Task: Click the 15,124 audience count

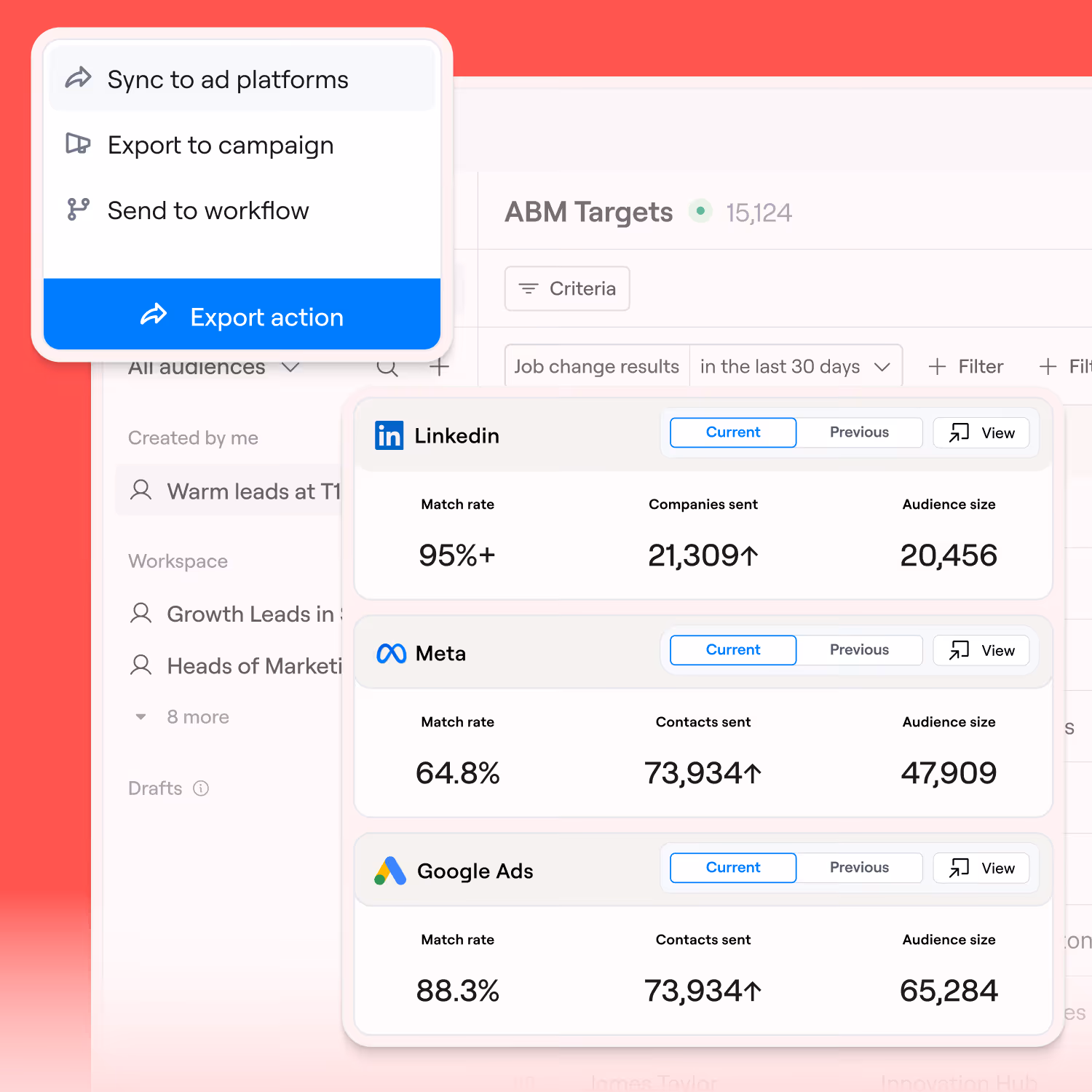Action: click(x=759, y=213)
